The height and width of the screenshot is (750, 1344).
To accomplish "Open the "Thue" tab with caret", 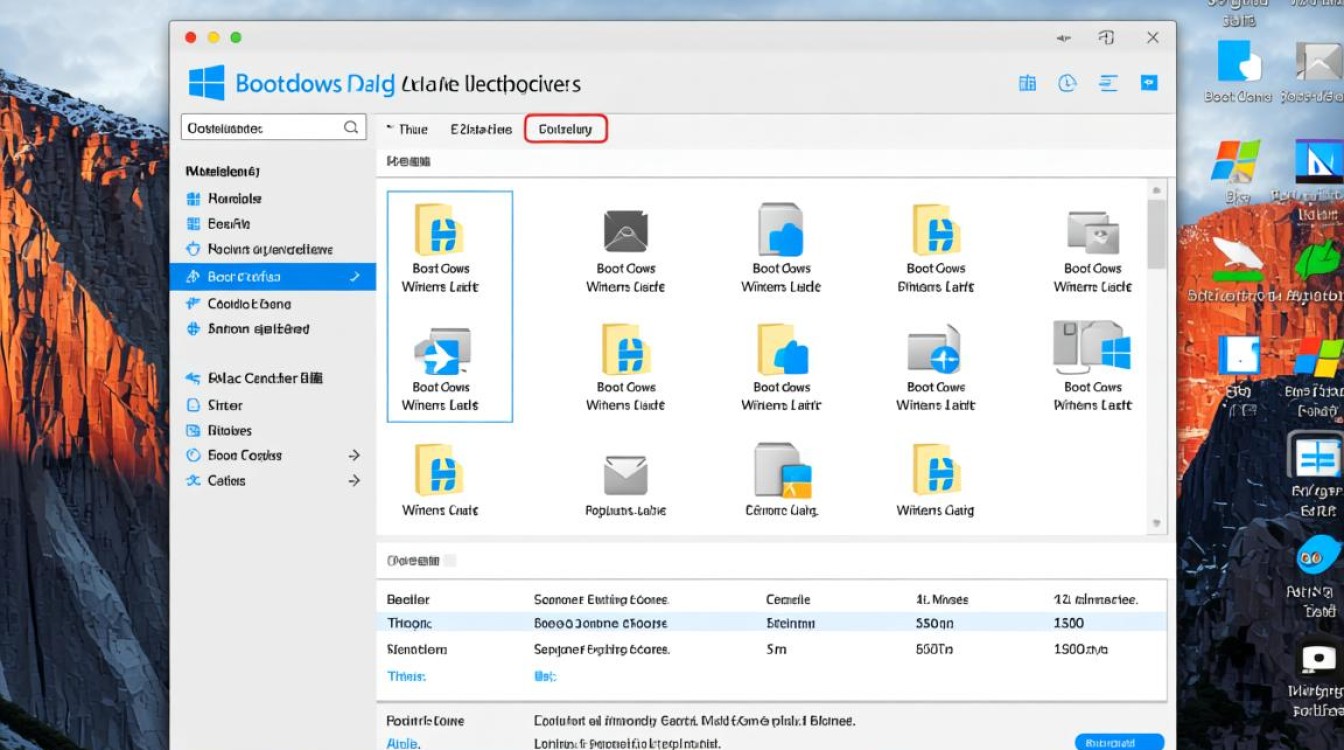I will (408, 129).
